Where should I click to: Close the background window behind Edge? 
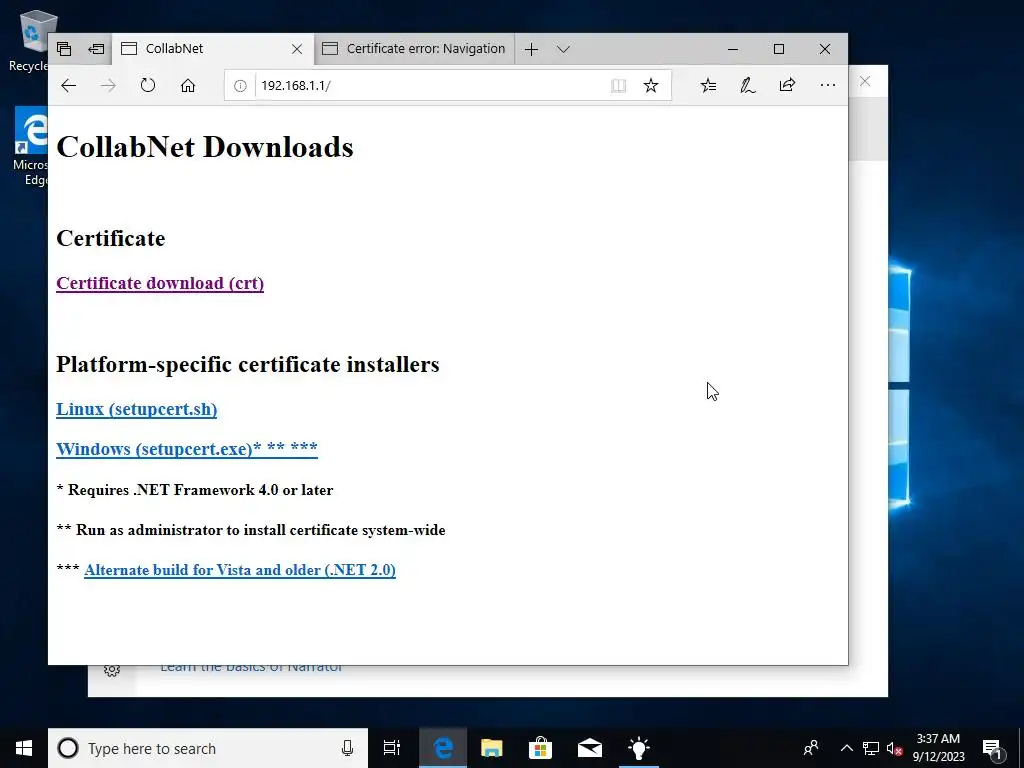[x=865, y=81]
